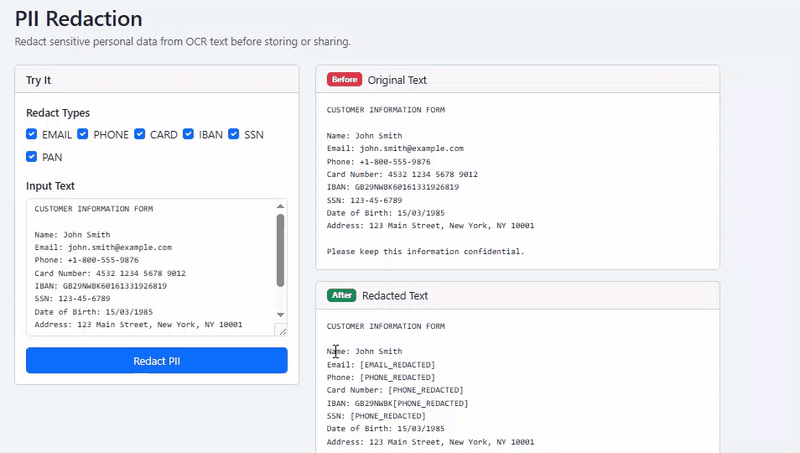Click the PII Redaction page heading
The height and width of the screenshot is (453, 800).
click(x=79, y=19)
